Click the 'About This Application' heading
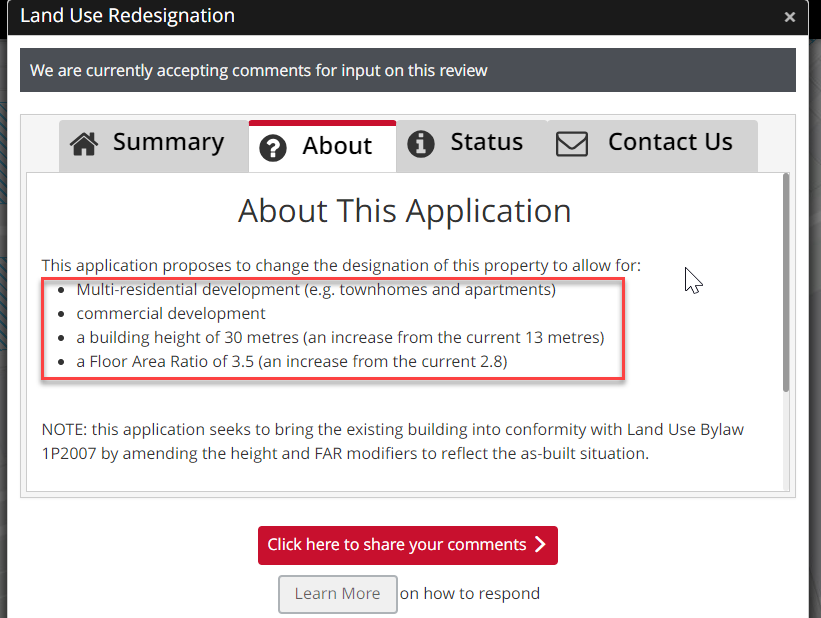Viewport: 821px width, 618px height. [x=404, y=212]
